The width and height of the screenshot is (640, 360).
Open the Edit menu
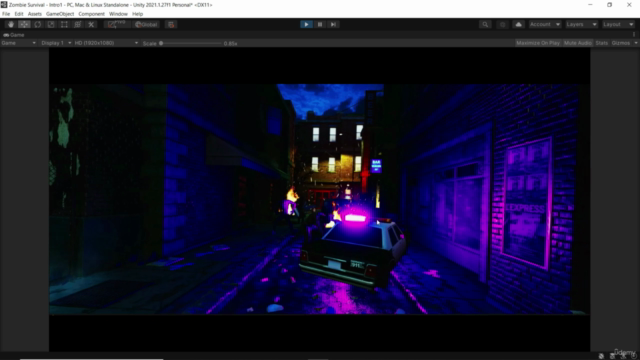click(19, 14)
